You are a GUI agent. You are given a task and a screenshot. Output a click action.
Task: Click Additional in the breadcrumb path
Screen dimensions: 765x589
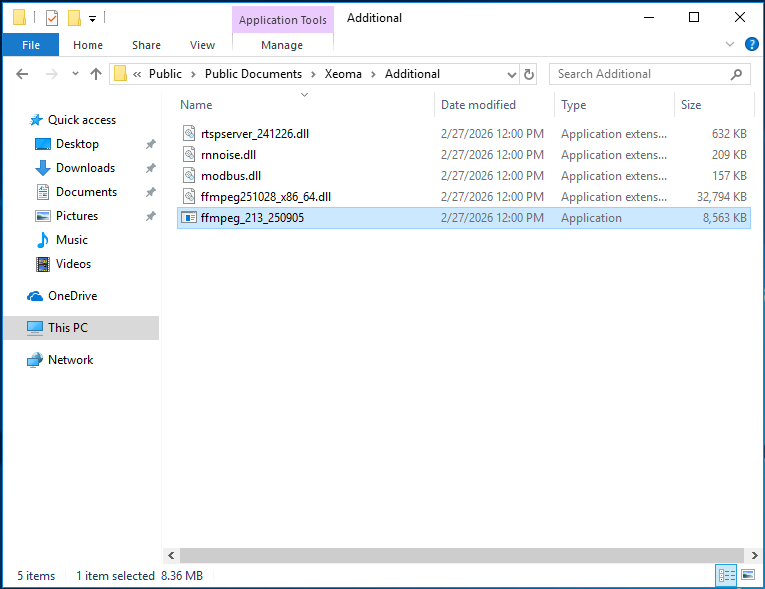click(412, 74)
